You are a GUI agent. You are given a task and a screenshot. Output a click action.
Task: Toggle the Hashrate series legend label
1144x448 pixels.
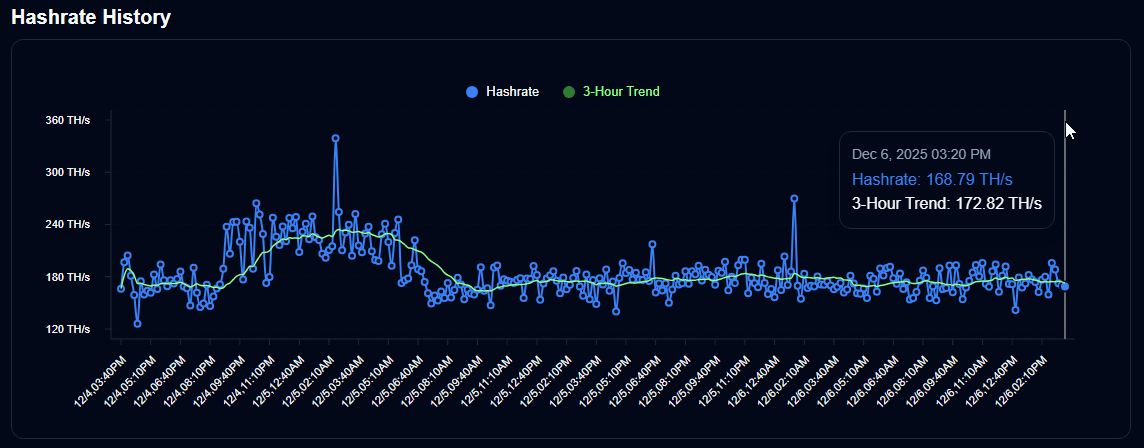(512, 92)
